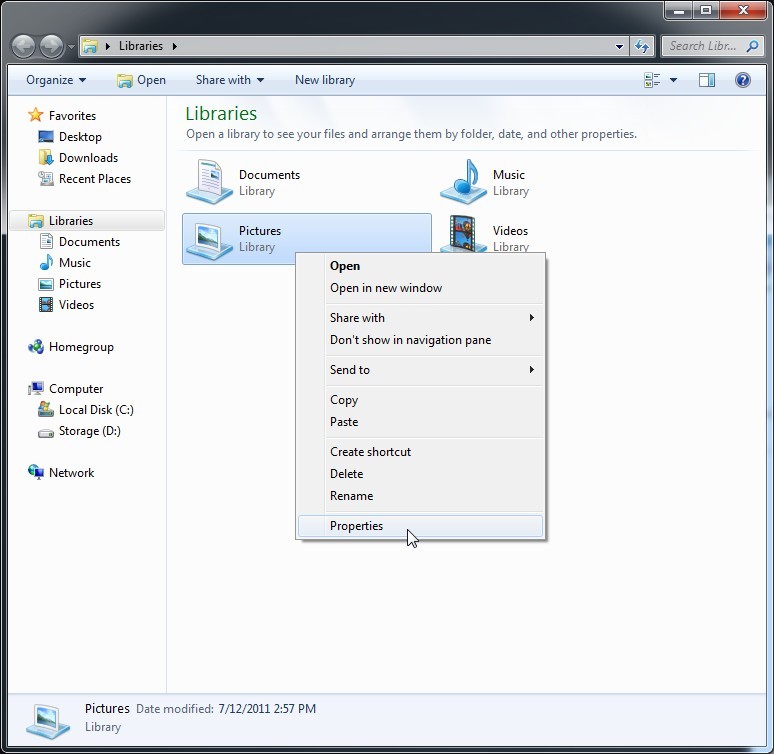The width and height of the screenshot is (774, 754).
Task: Click the Help question mark icon
Action: click(x=743, y=80)
